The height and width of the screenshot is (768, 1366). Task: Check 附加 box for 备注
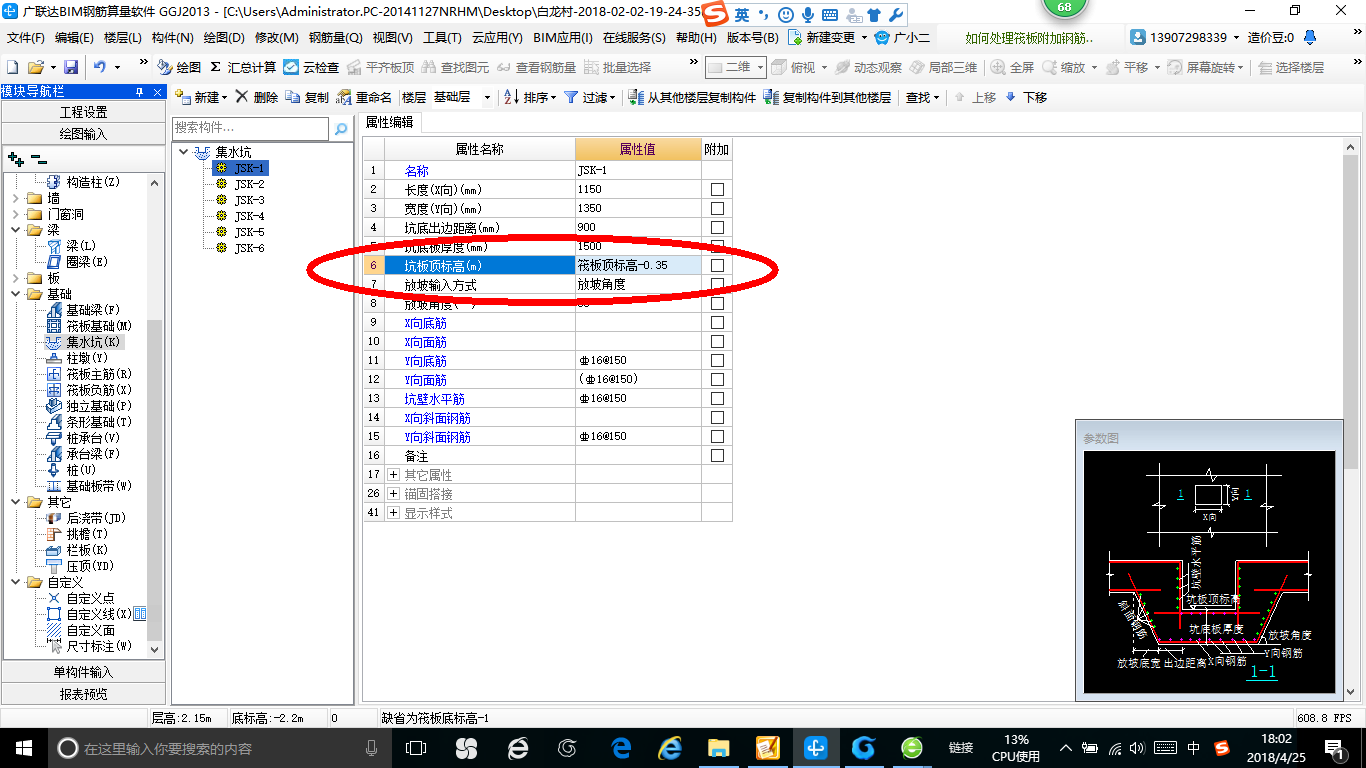(x=717, y=455)
